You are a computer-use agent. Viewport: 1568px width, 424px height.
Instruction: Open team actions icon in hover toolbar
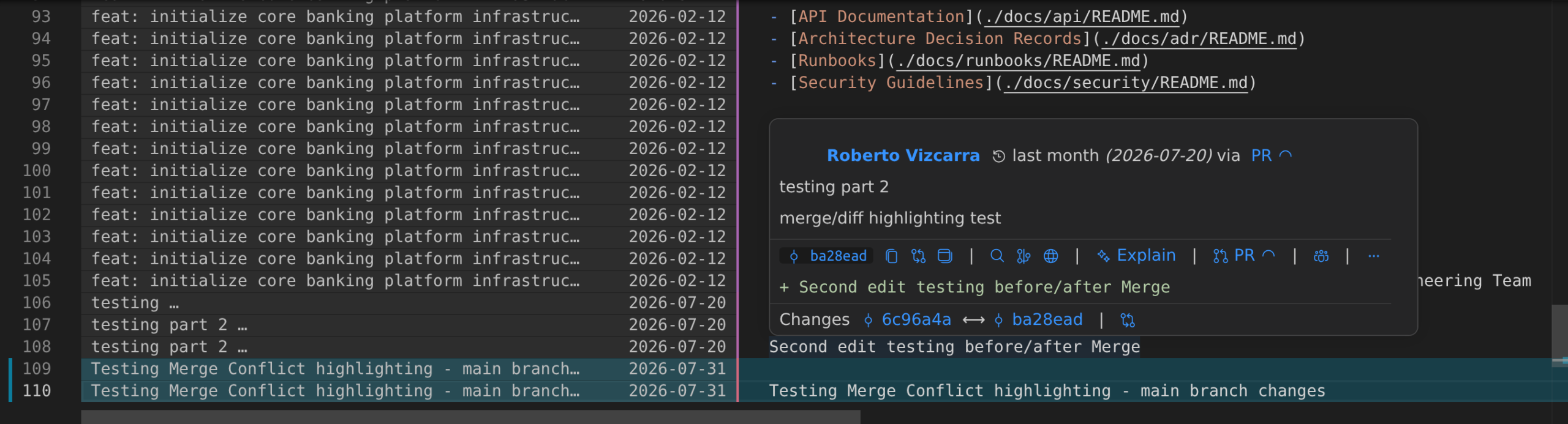(1321, 256)
